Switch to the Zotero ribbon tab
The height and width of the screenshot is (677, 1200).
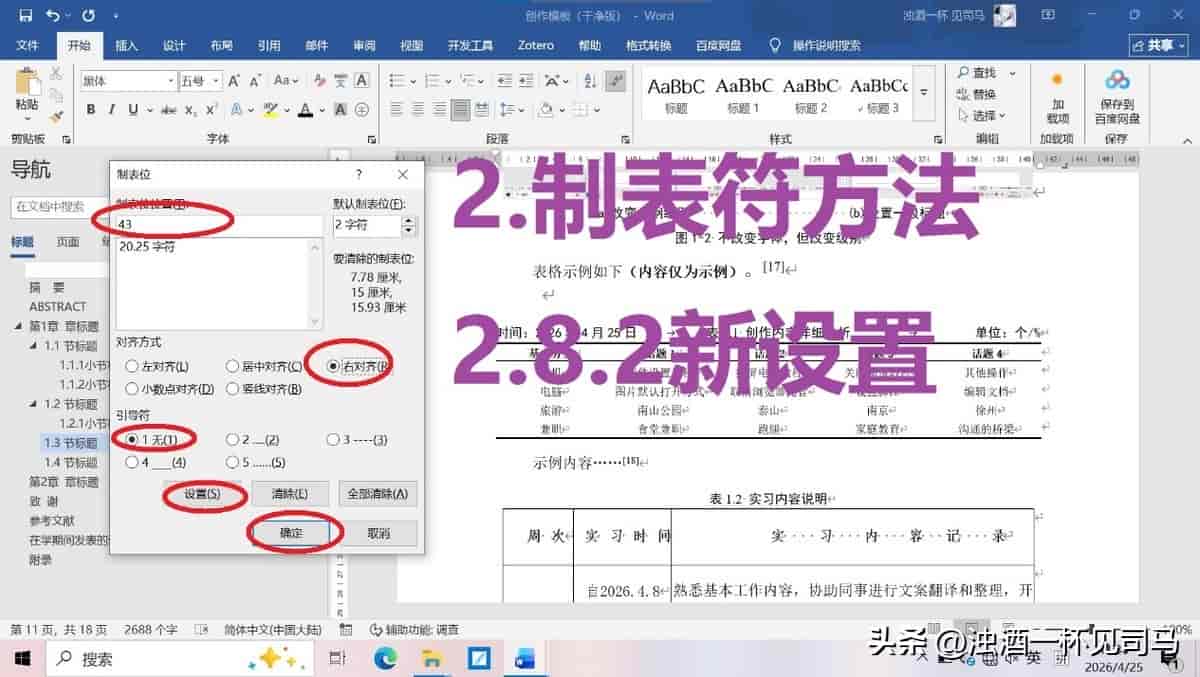tap(536, 46)
